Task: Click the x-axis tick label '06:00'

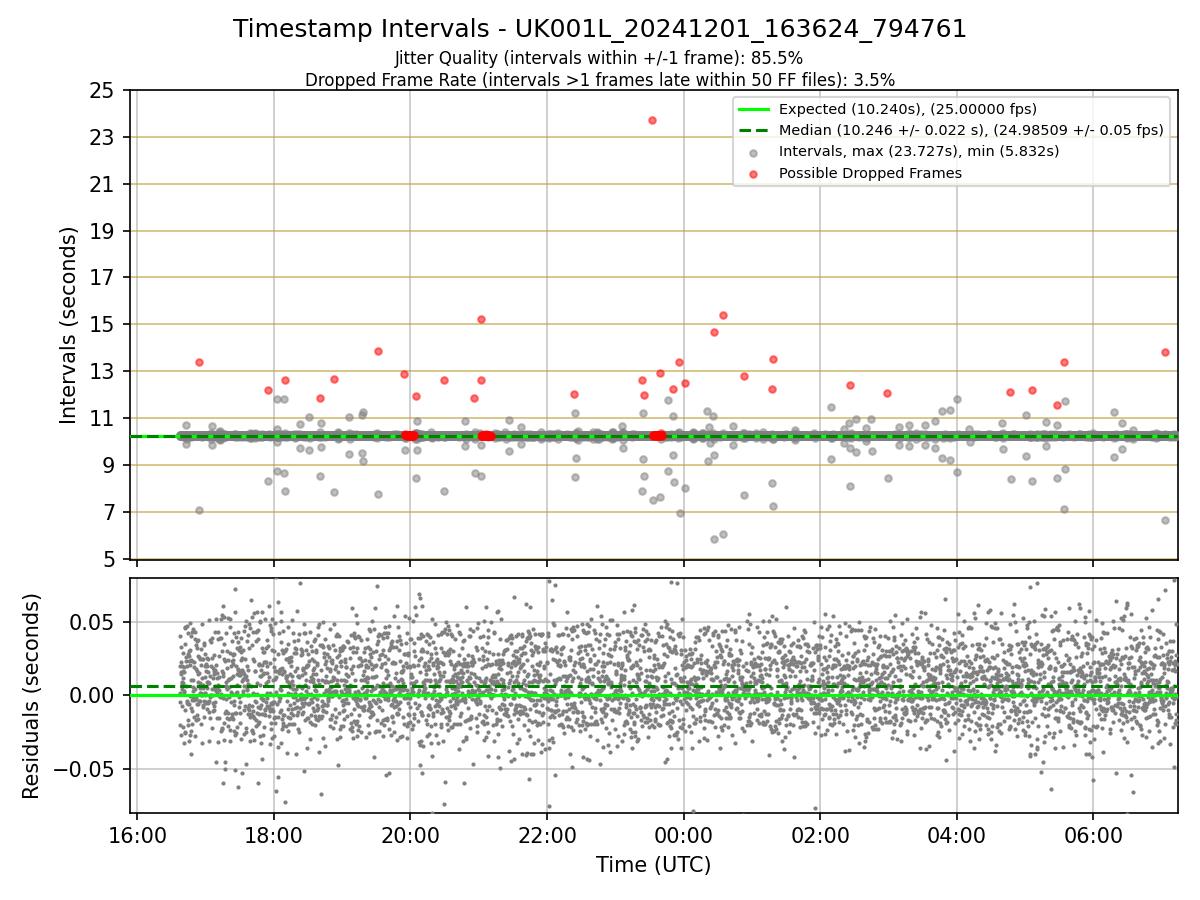Action: coord(1093,834)
